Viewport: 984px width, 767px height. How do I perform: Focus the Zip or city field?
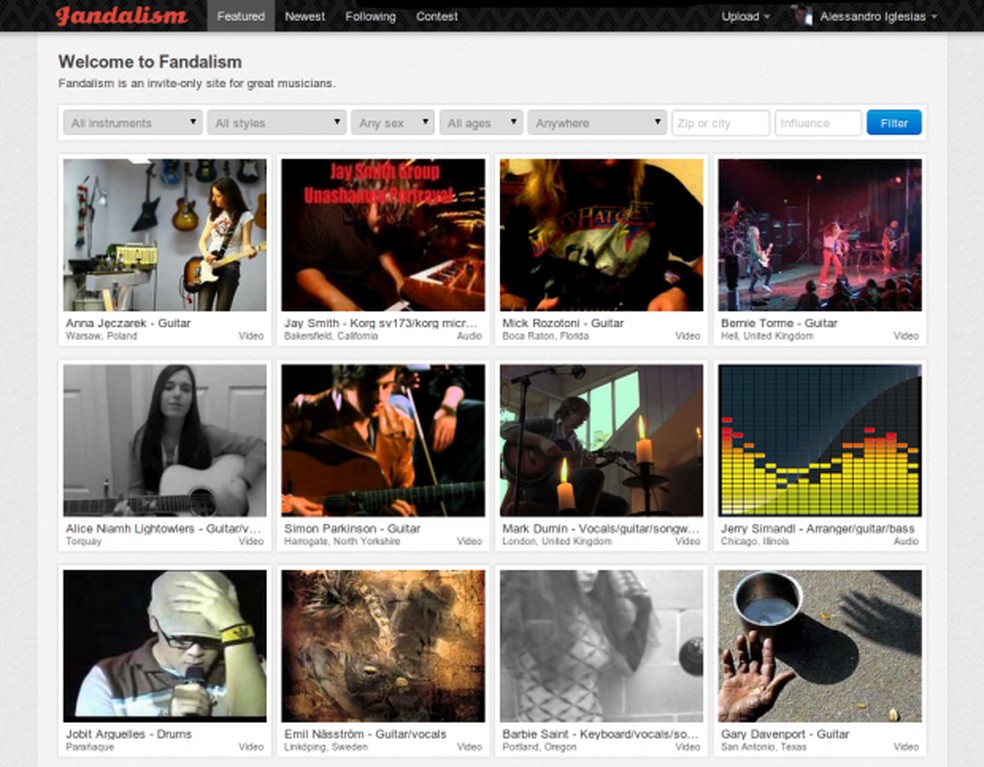720,123
